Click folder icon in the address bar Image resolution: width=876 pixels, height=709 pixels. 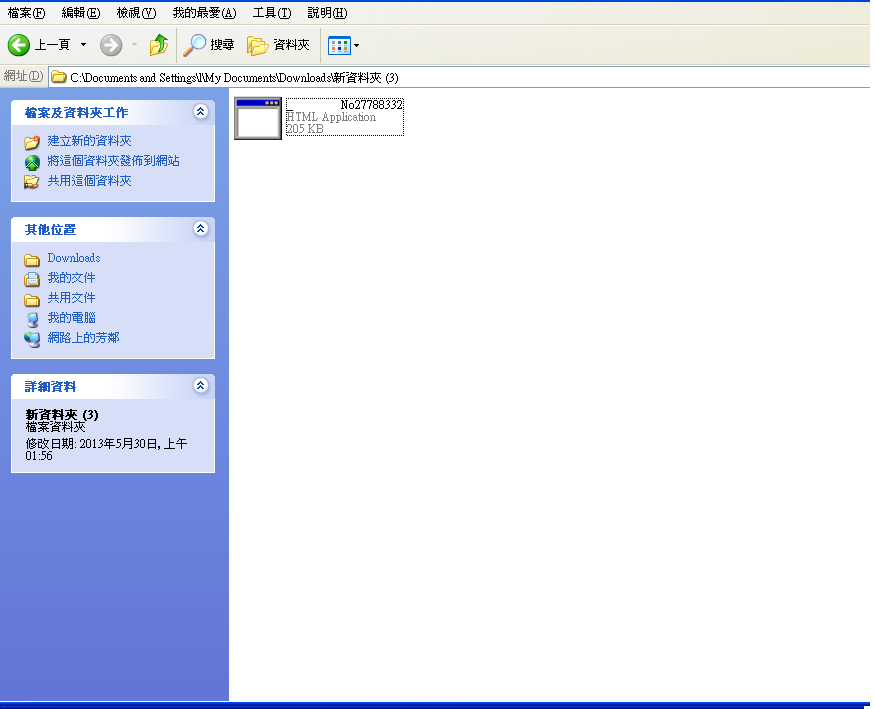[59, 77]
